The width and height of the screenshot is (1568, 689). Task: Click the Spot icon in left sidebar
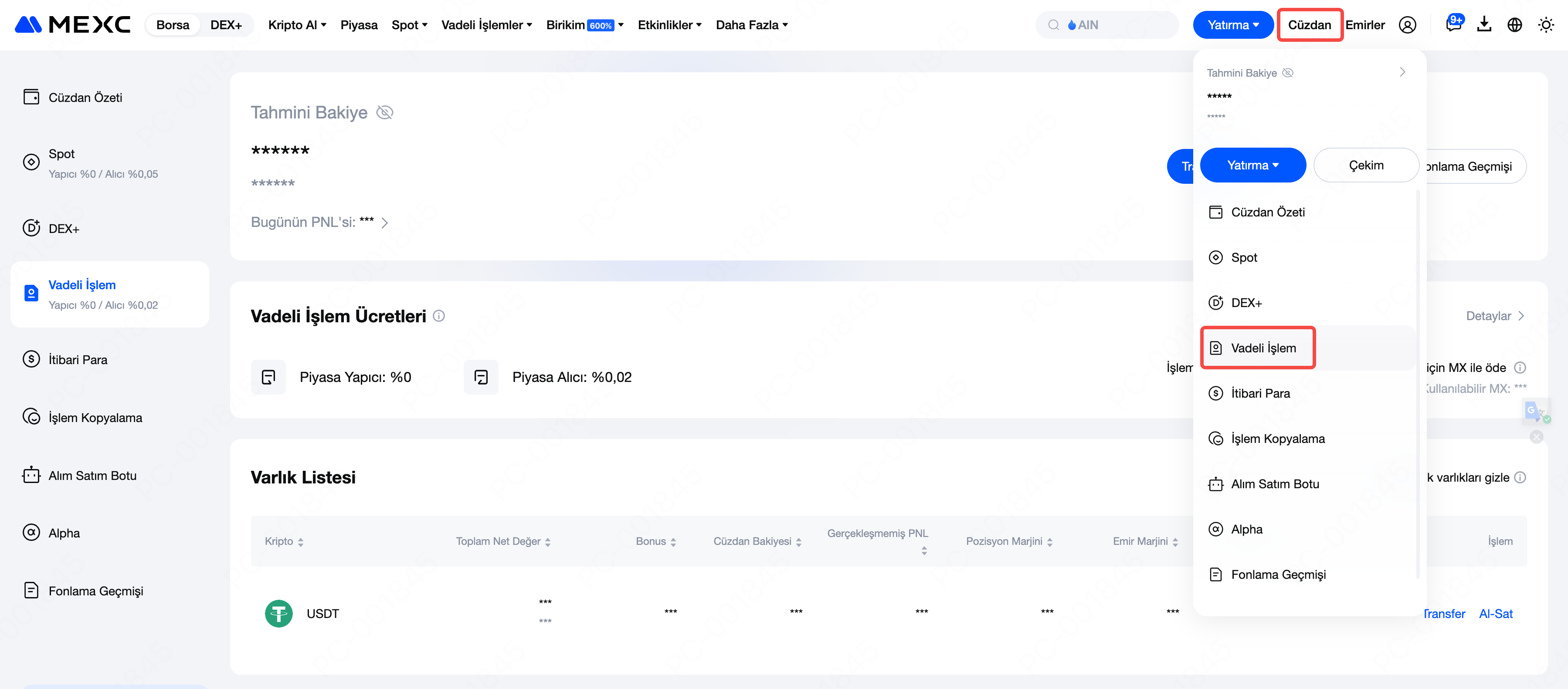(31, 162)
